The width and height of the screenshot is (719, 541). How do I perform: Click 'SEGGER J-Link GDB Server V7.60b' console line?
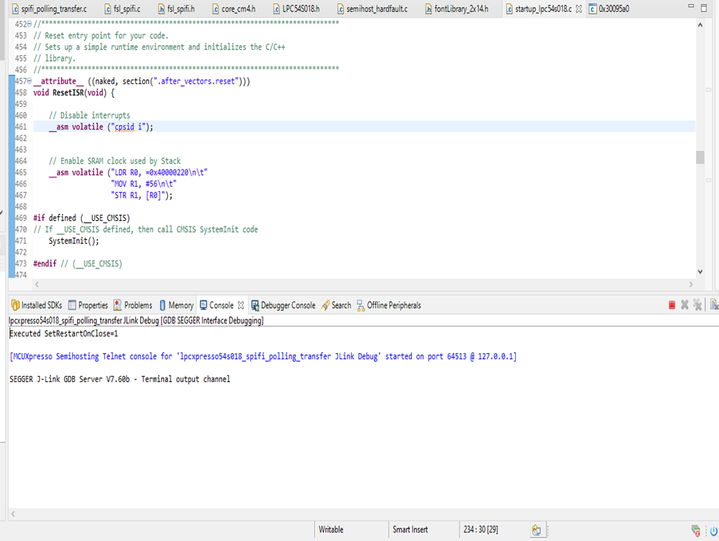point(120,379)
